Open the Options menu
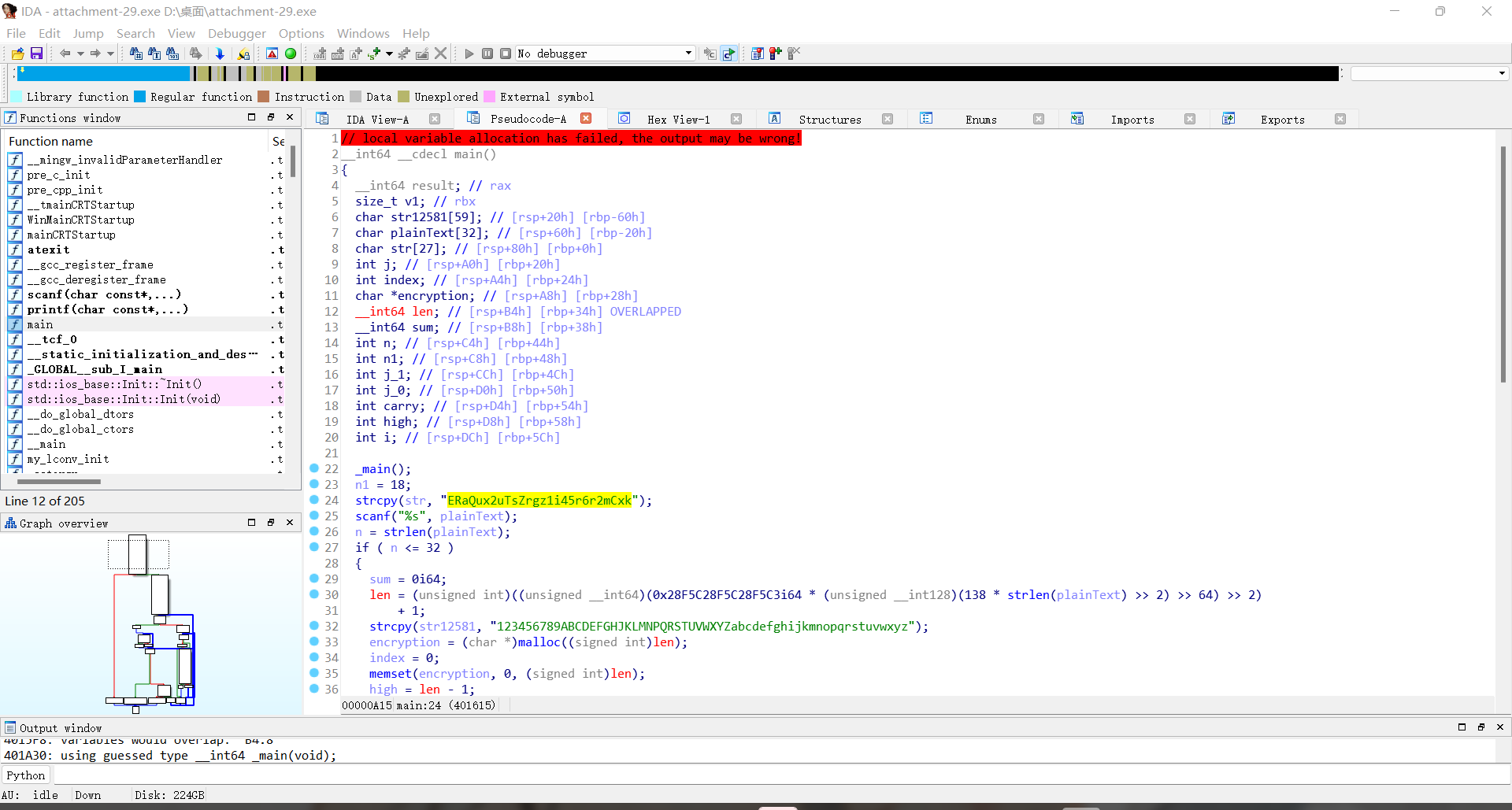This screenshot has height=810, width=1512. [302, 33]
